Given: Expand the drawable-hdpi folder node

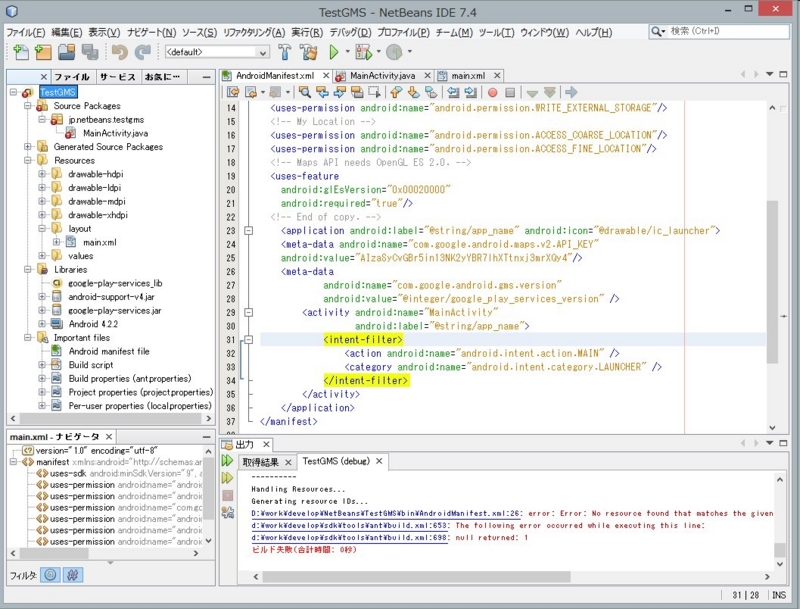Looking at the screenshot, I should coord(42,173).
